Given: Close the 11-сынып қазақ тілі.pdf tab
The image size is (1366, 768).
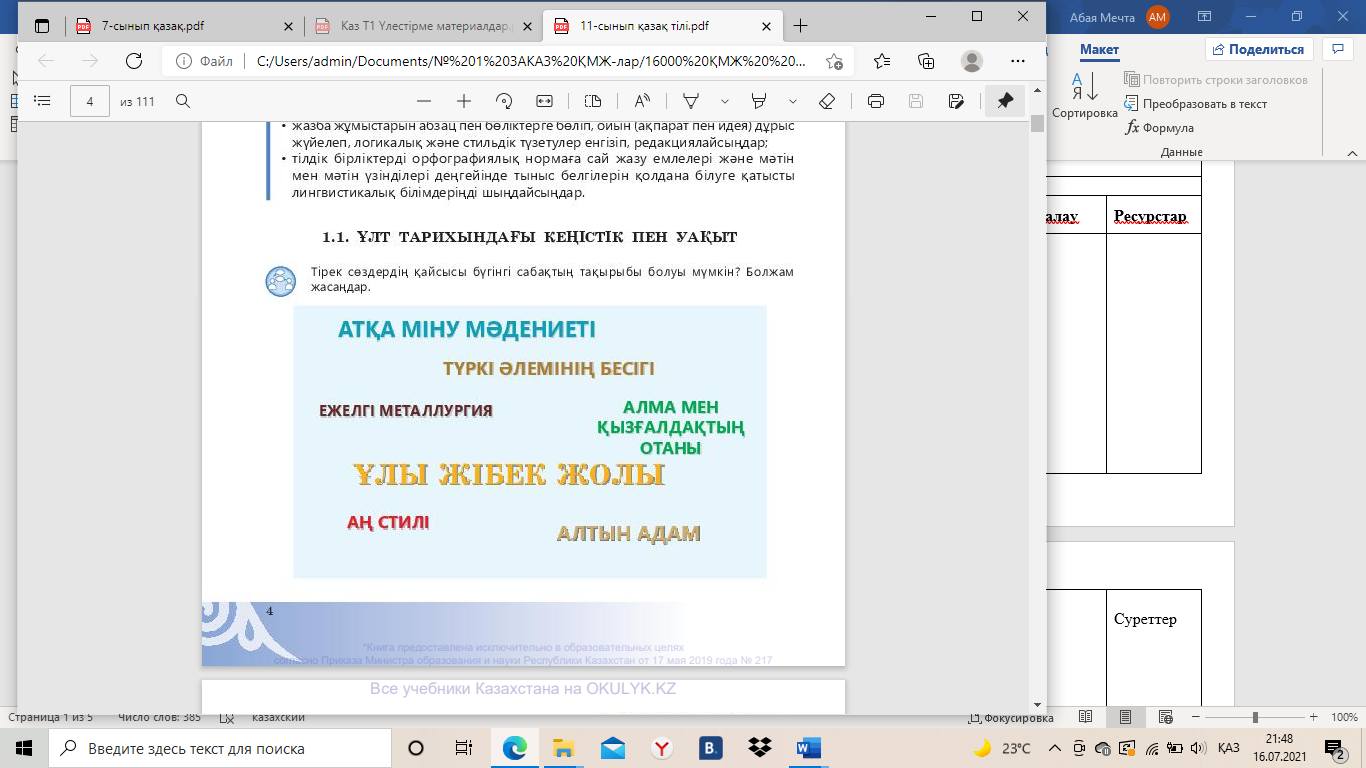Looking at the screenshot, I should tap(764, 26).
